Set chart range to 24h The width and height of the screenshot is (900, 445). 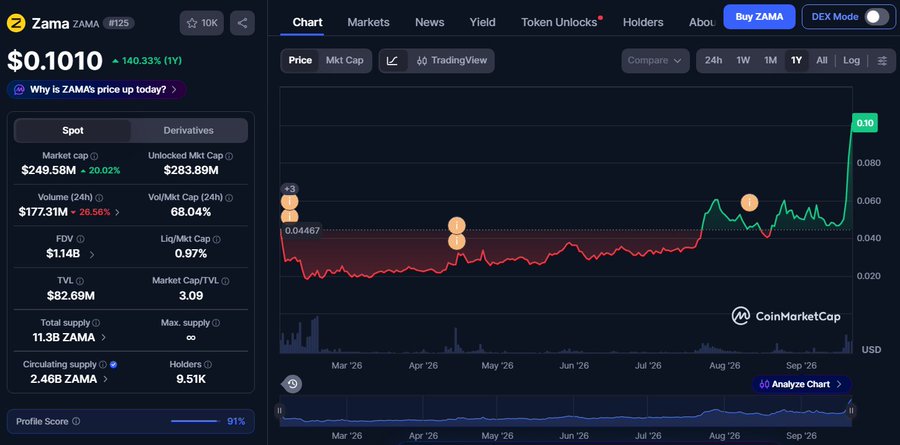[x=713, y=60]
